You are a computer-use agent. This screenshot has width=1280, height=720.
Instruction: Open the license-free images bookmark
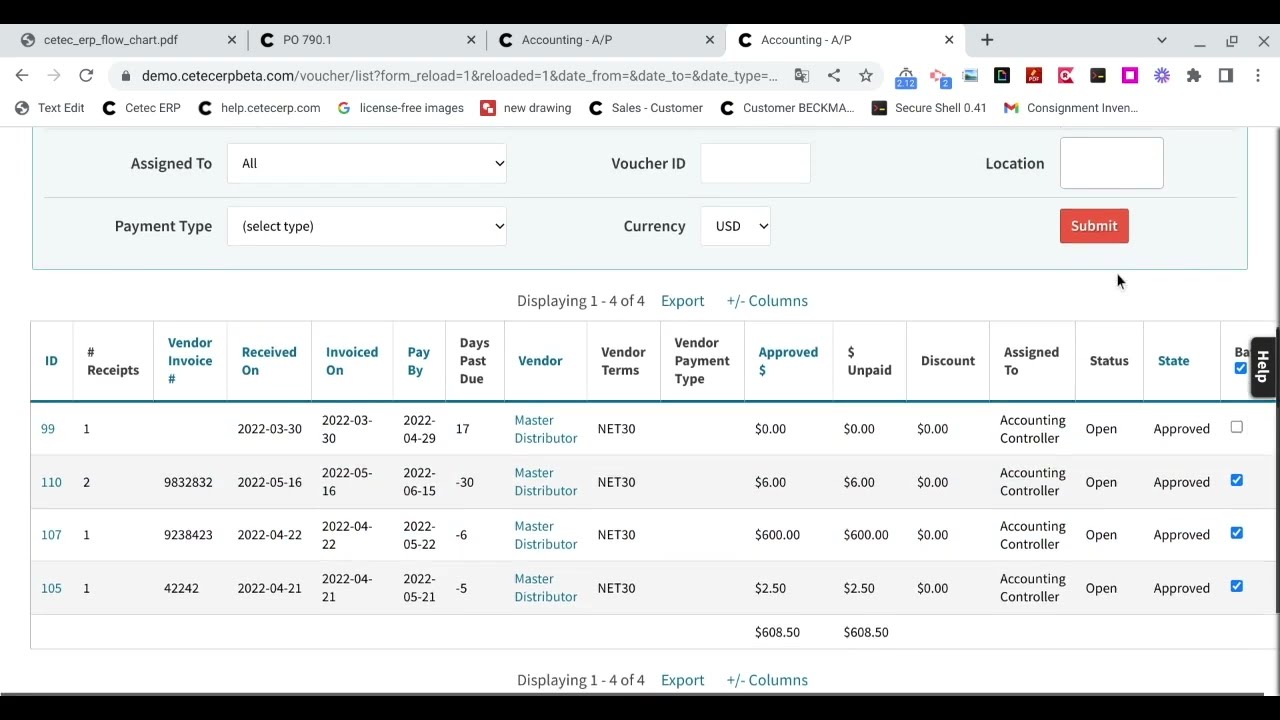[x=400, y=108]
